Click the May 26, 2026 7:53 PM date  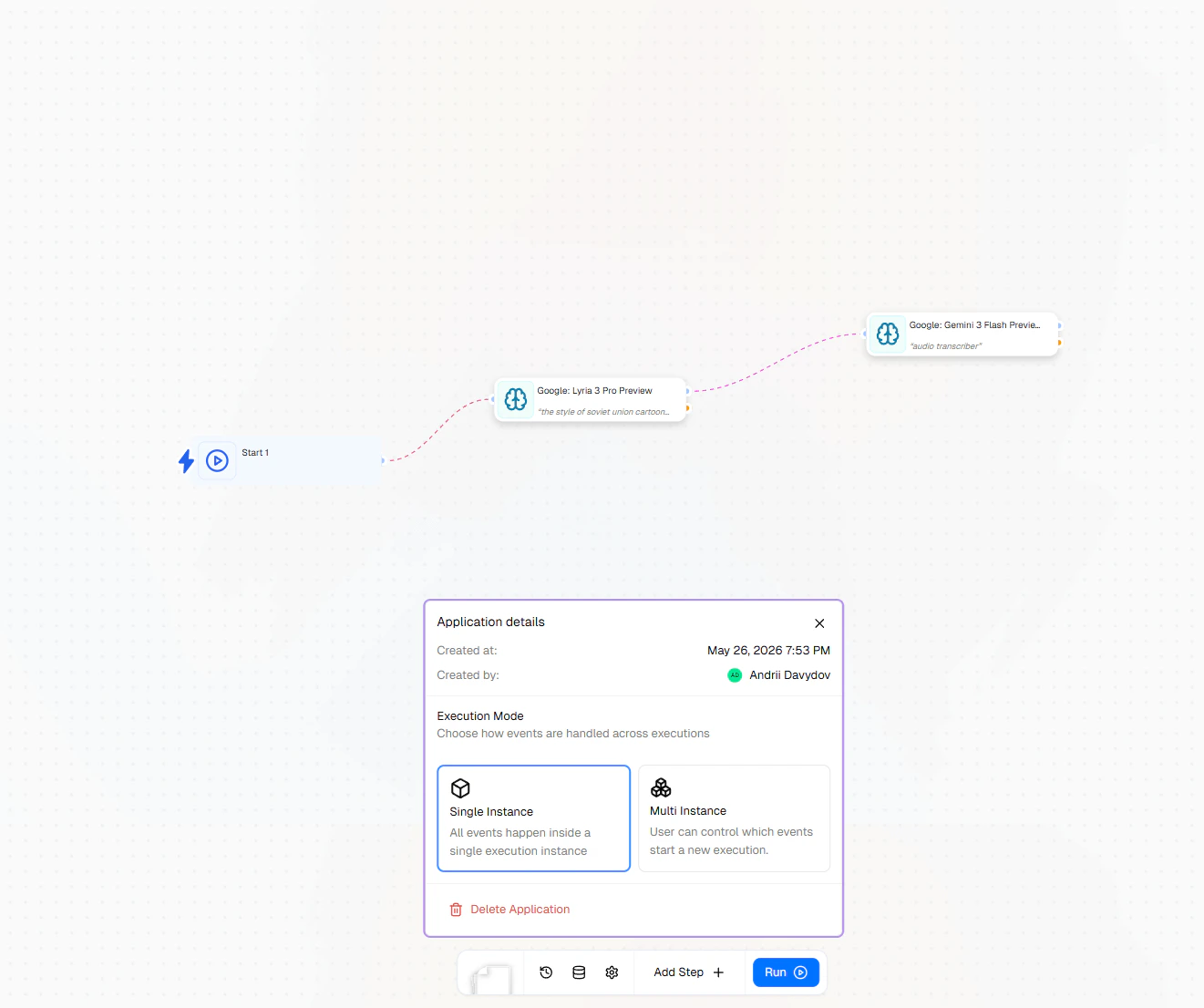click(768, 651)
